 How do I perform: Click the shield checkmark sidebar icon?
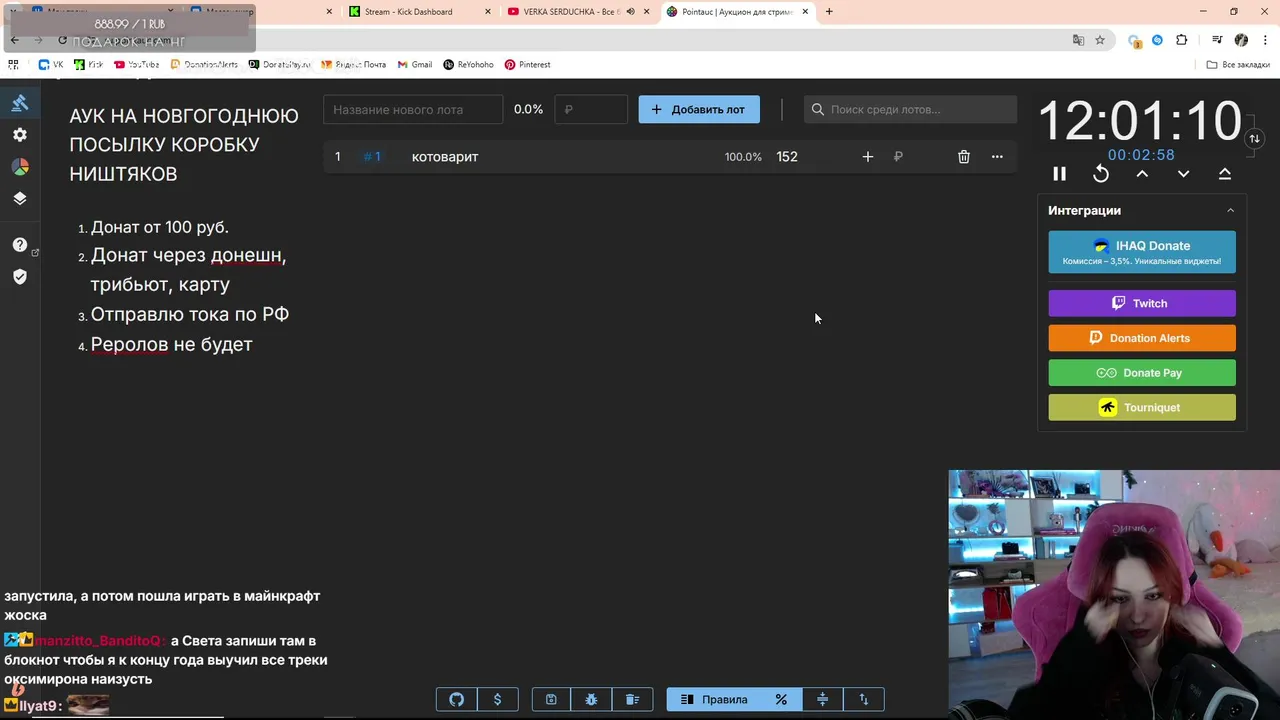pyautogui.click(x=20, y=277)
